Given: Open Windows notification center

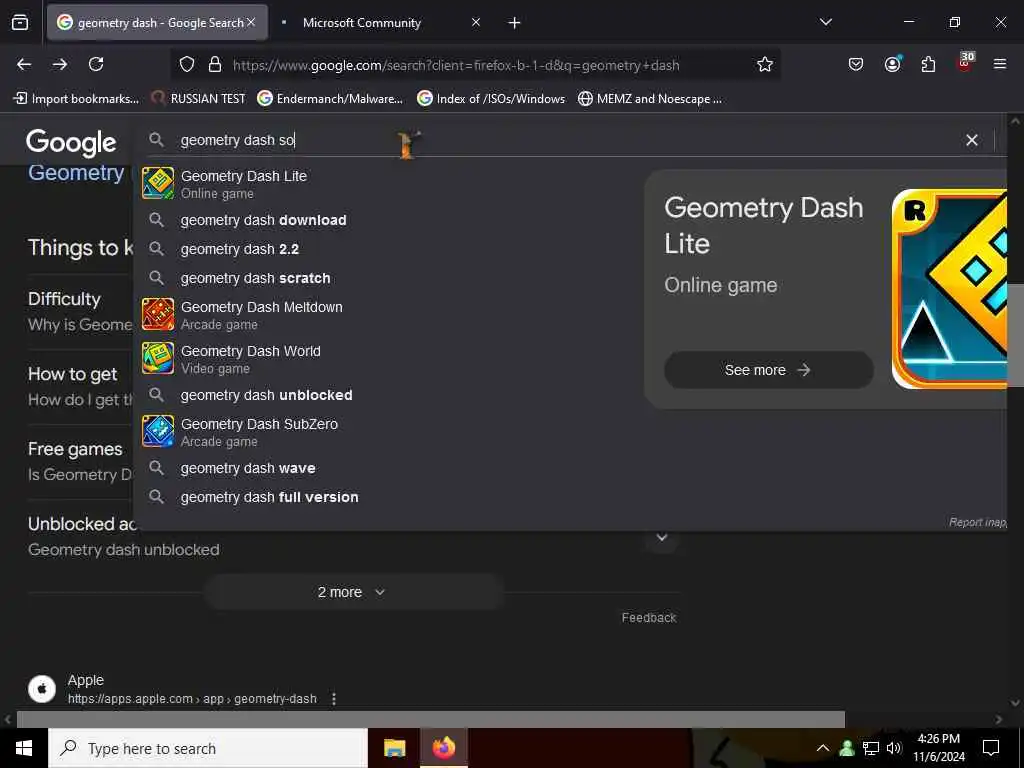Looking at the screenshot, I should pyautogui.click(x=991, y=748).
